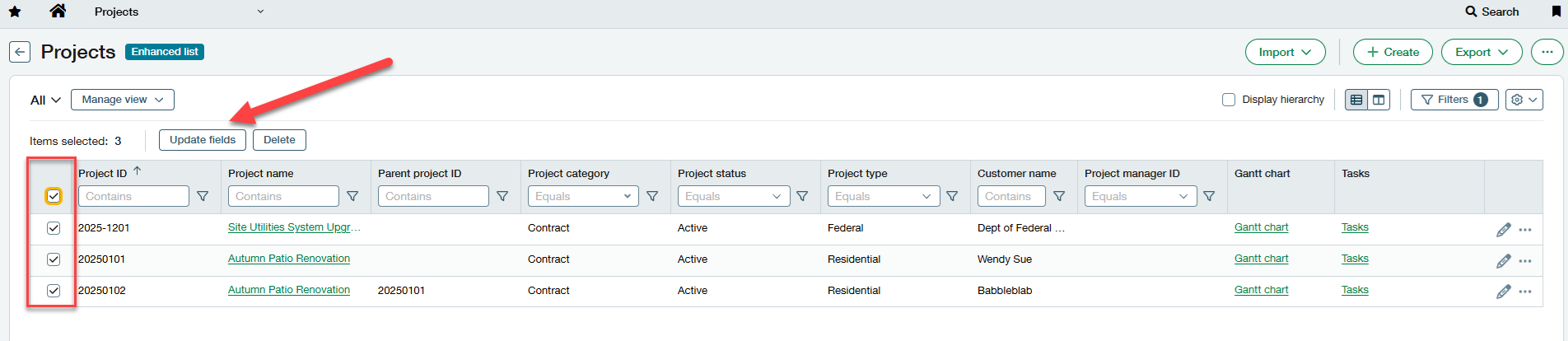
Task: Switch to split panel view icon
Action: pos(1379,100)
